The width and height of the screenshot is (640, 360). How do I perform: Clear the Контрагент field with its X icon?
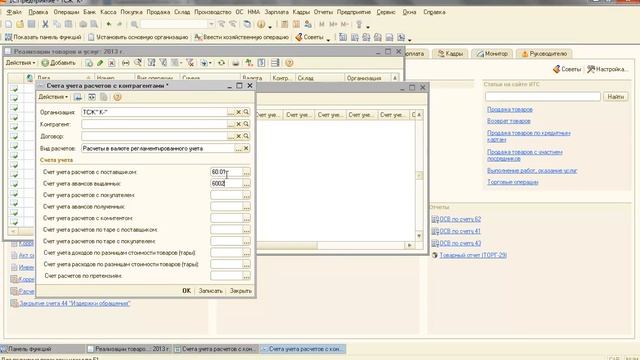point(238,124)
